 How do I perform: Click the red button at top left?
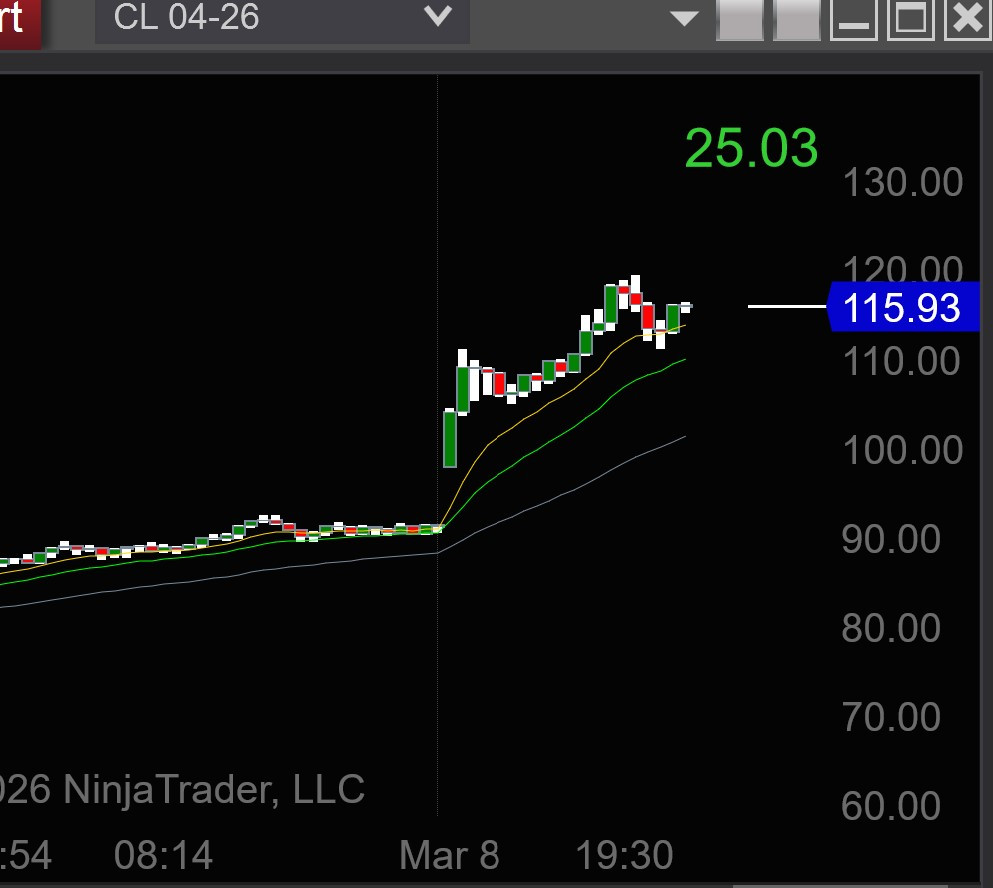[18, 20]
